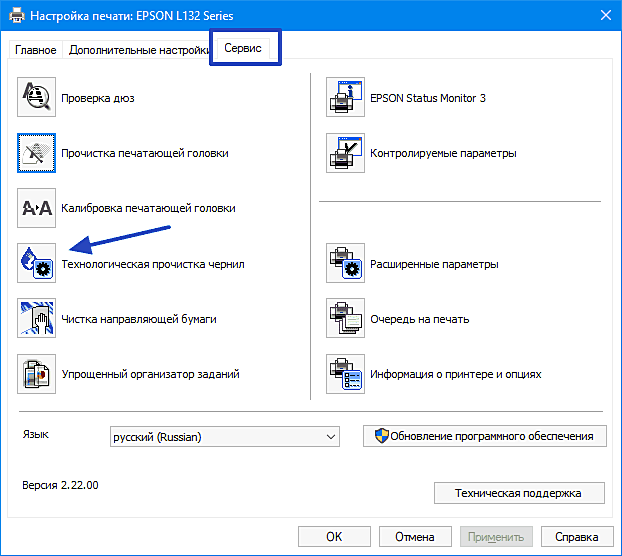Click the Расширенные параметры label
This screenshot has width=622, height=556.
pyautogui.click(x=434, y=264)
